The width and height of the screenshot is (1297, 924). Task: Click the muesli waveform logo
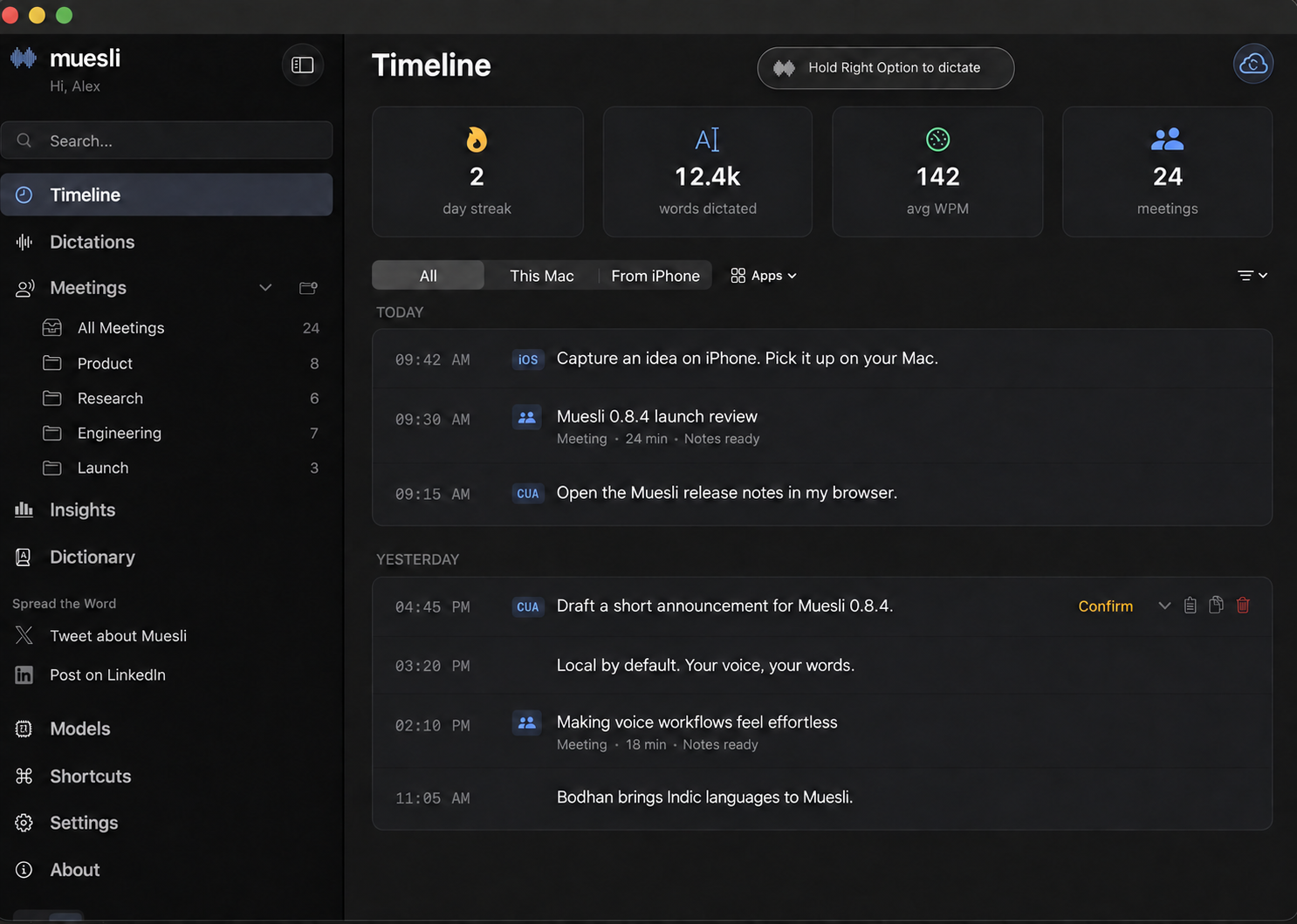point(24,58)
